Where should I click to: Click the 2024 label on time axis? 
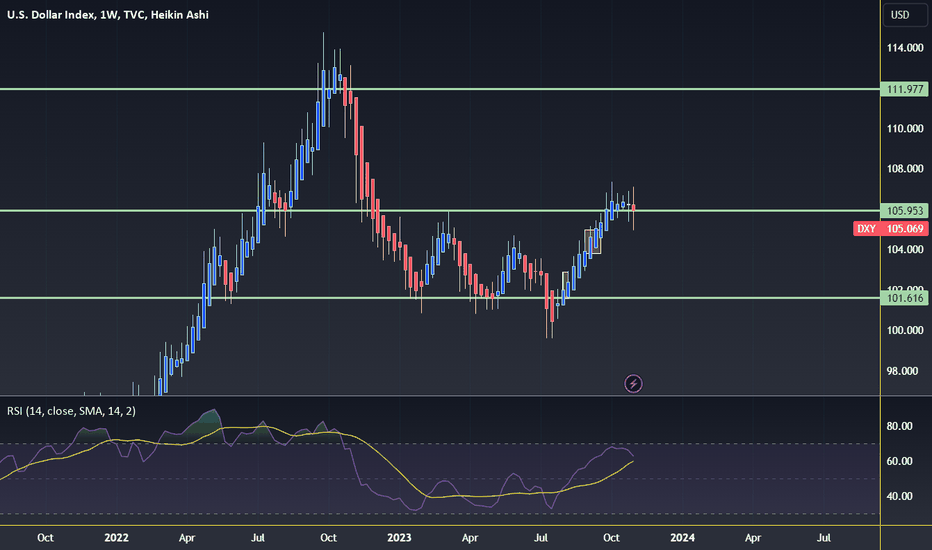click(x=682, y=538)
